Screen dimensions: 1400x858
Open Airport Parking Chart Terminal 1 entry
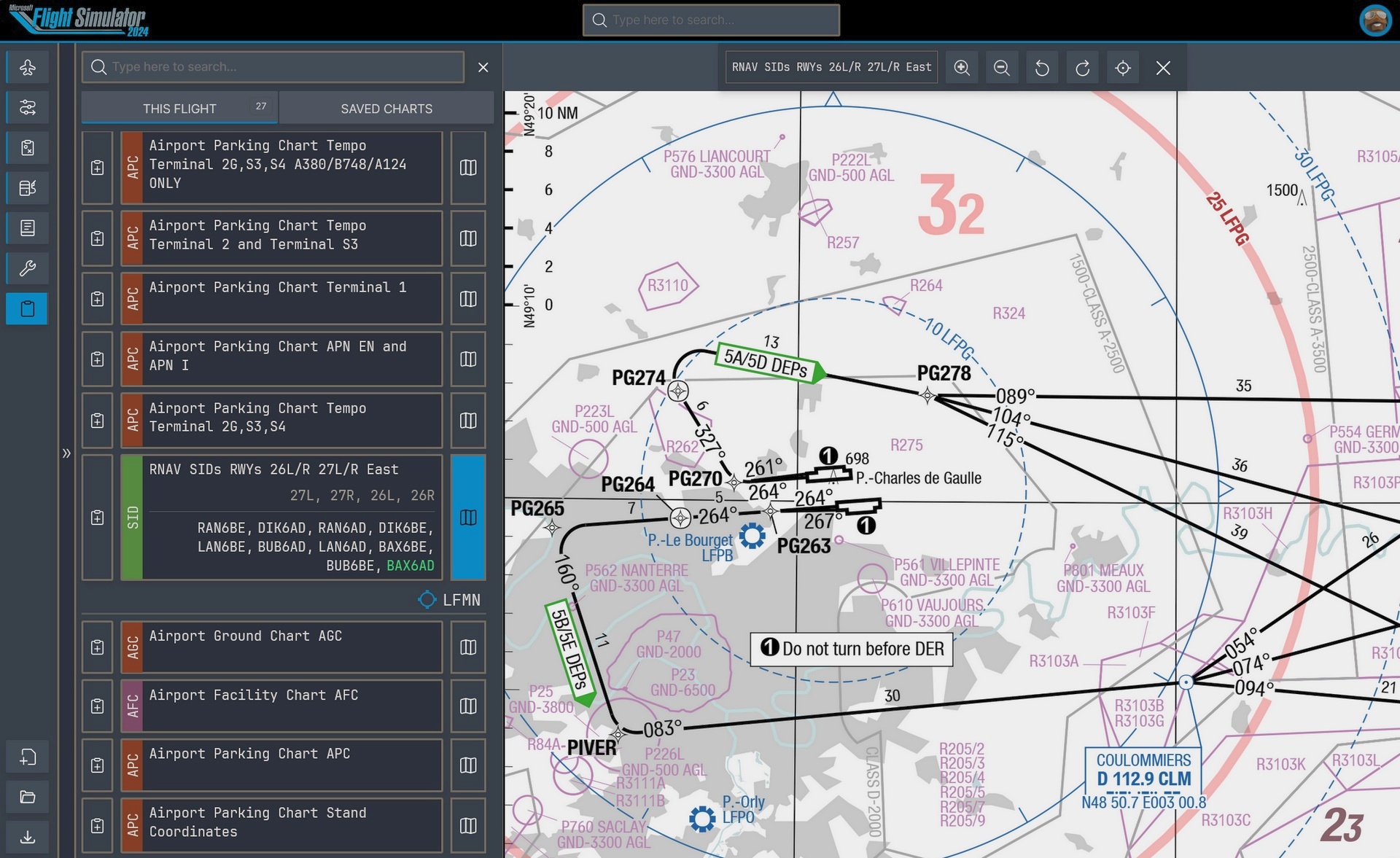[281, 299]
